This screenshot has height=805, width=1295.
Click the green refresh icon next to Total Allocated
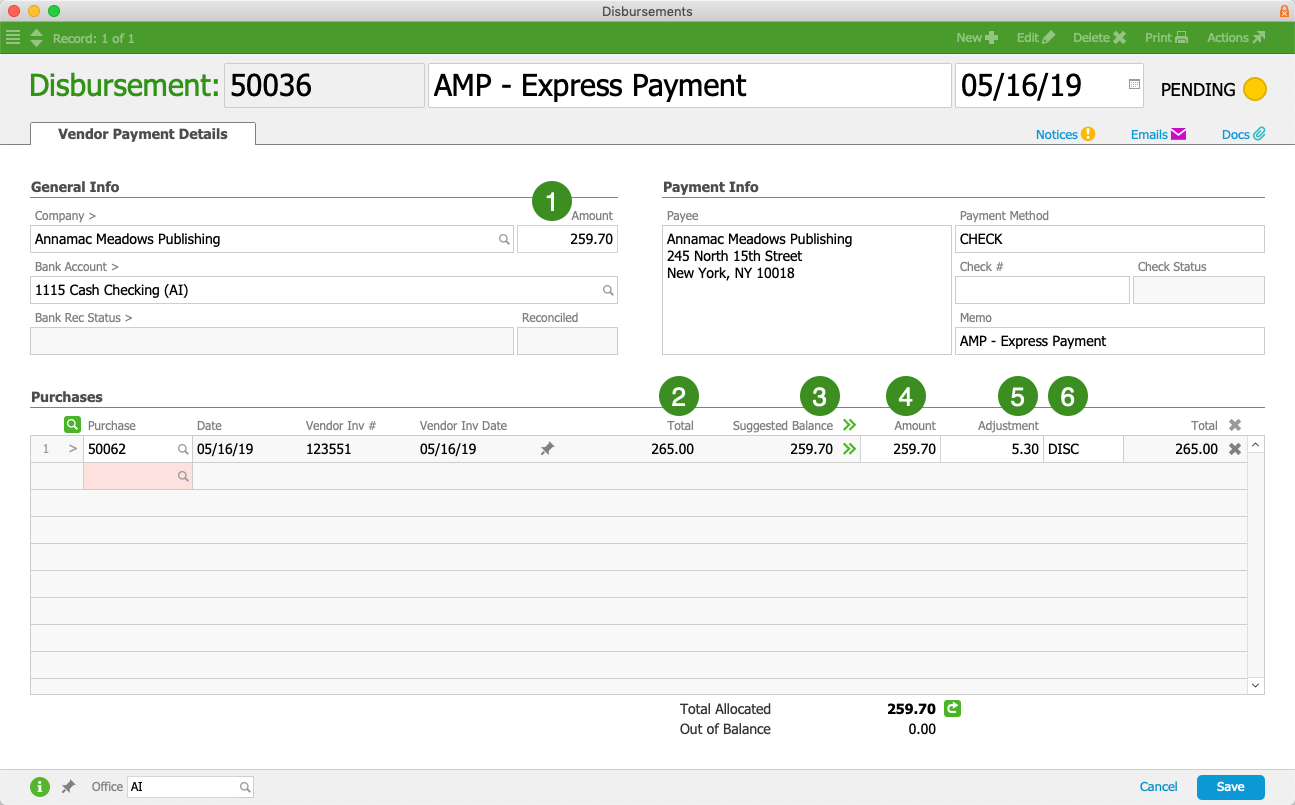click(x=952, y=709)
